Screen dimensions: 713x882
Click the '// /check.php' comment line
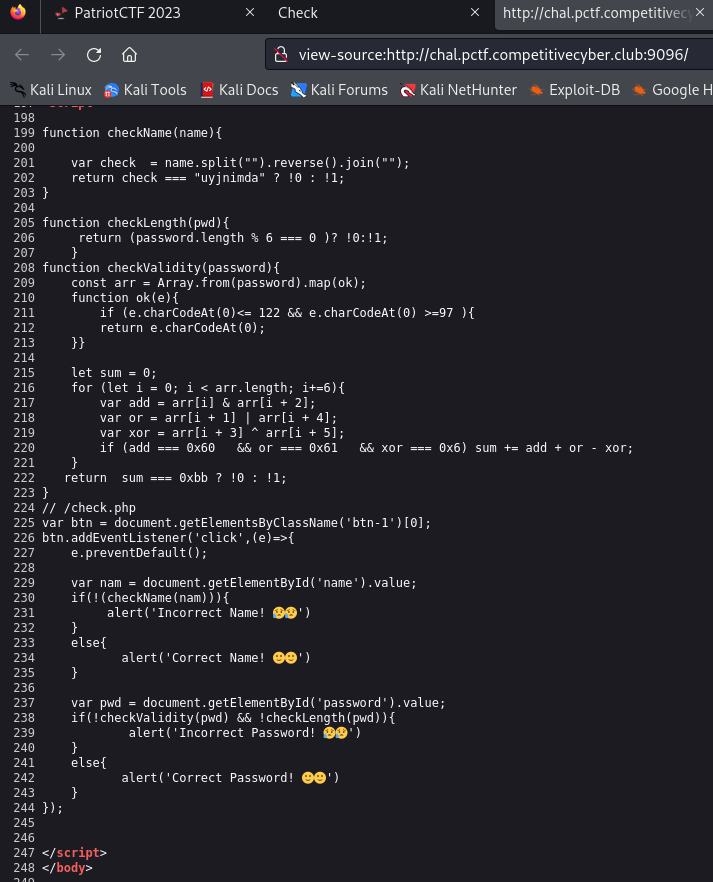coord(89,508)
